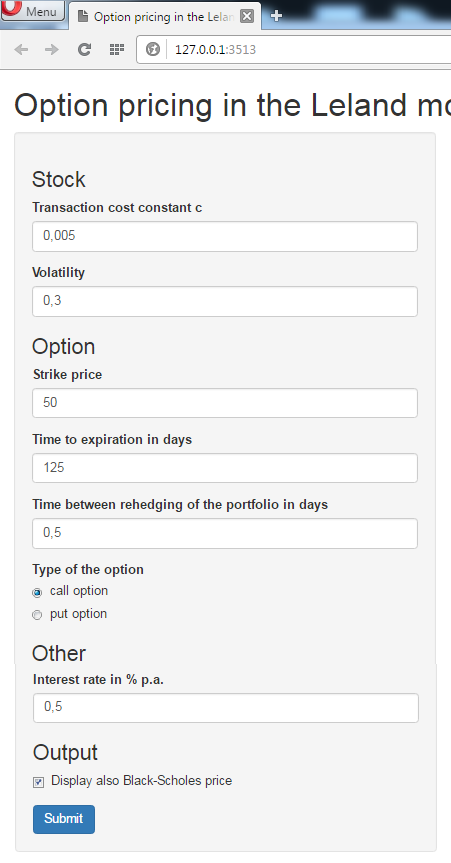Click the site info globe icon
451x863 pixels.
pyautogui.click(x=153, y=50)
